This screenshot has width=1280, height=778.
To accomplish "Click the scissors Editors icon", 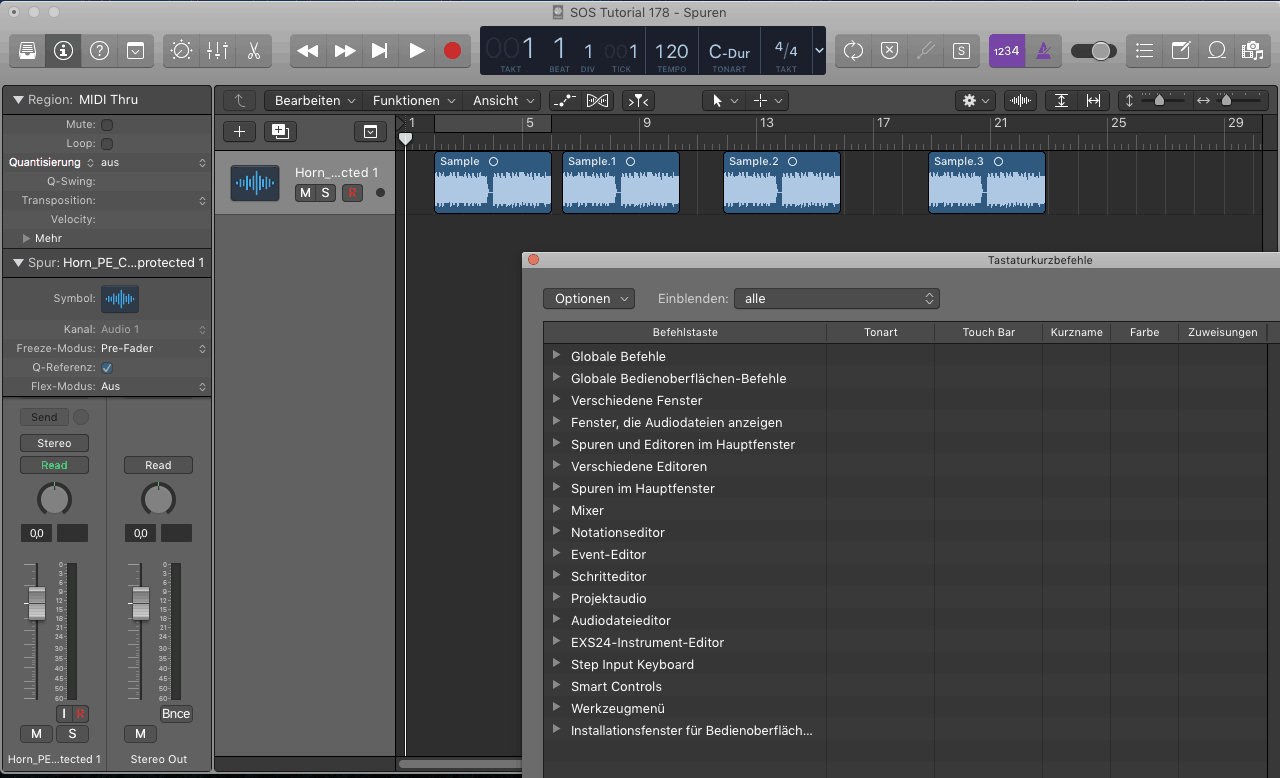I will coord(253,50).
